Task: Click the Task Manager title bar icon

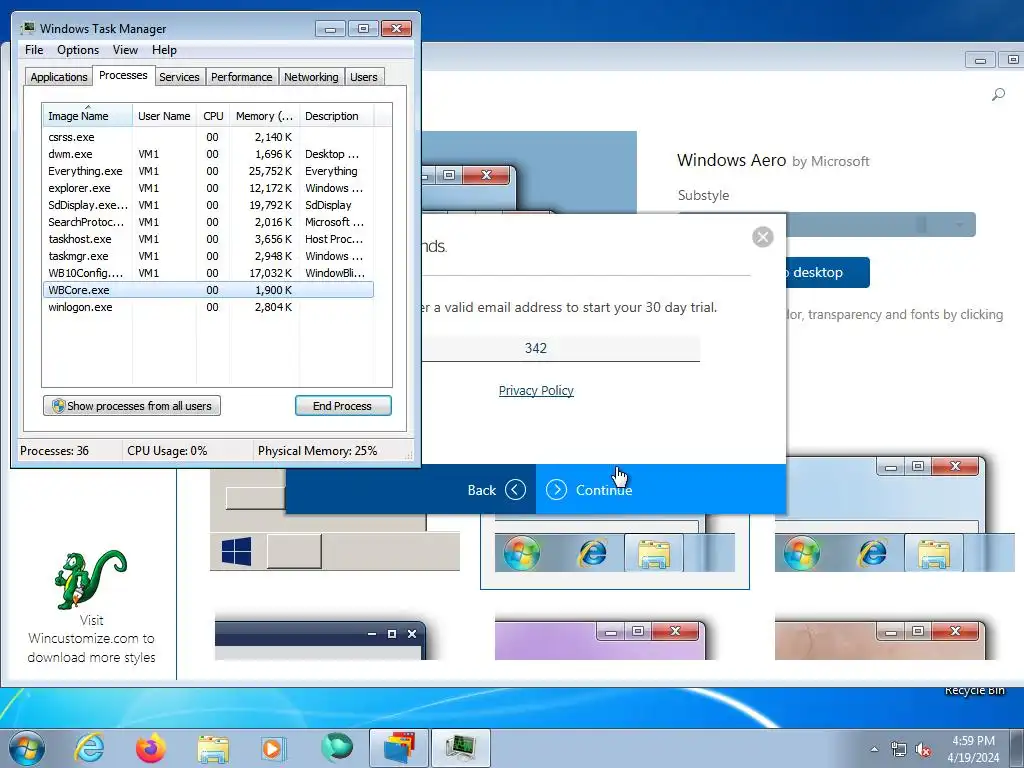Action: click(27, 28)
